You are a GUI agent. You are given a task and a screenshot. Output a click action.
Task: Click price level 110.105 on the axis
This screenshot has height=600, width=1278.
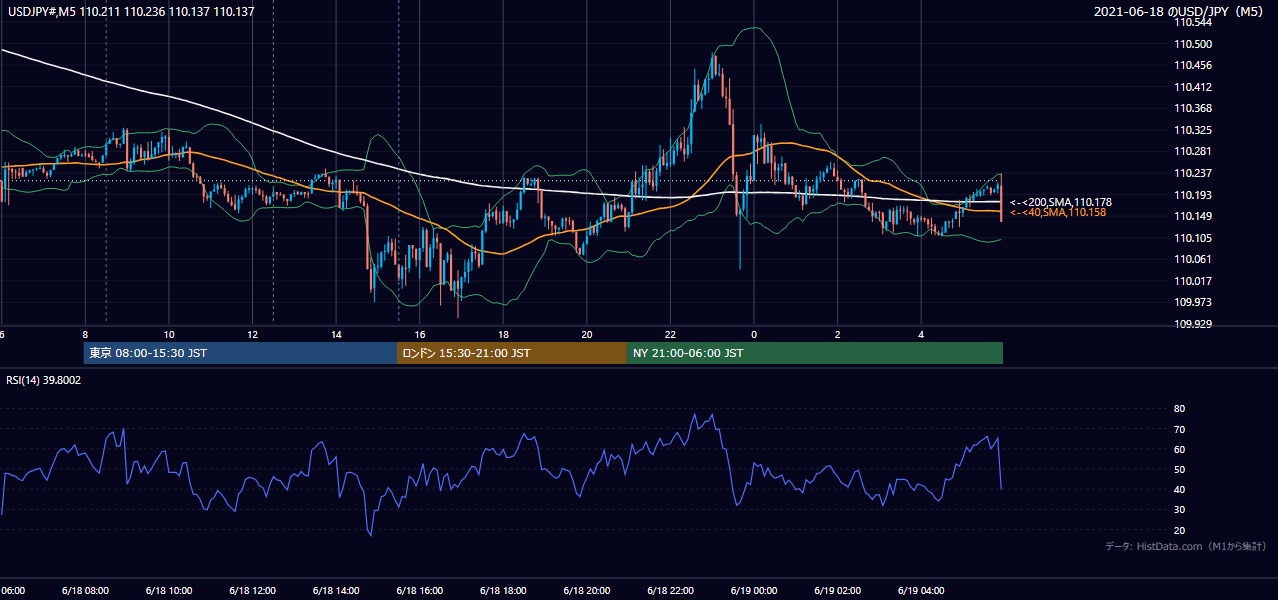1193,238
